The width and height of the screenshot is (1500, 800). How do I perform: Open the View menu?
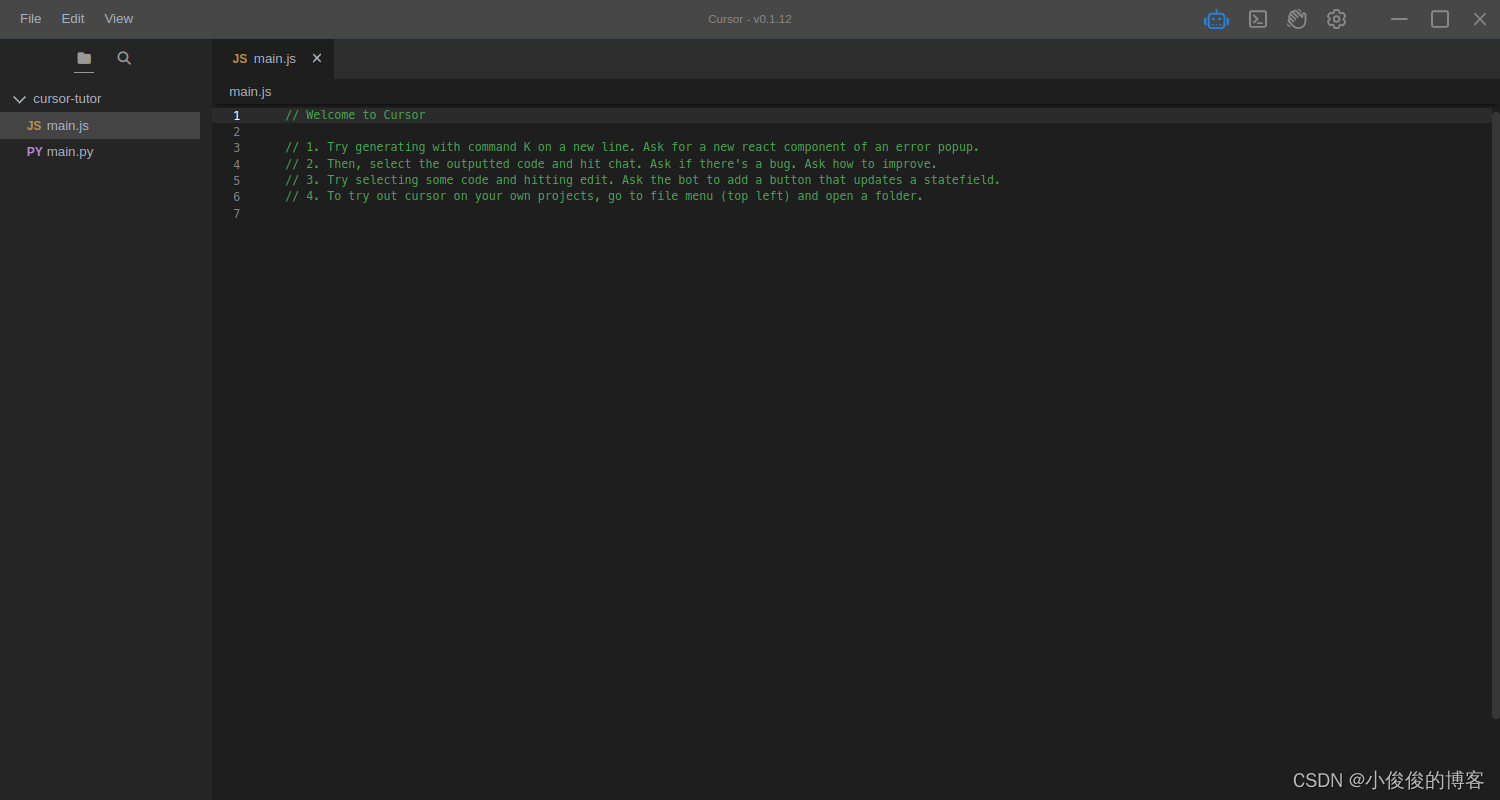(119, 19)
